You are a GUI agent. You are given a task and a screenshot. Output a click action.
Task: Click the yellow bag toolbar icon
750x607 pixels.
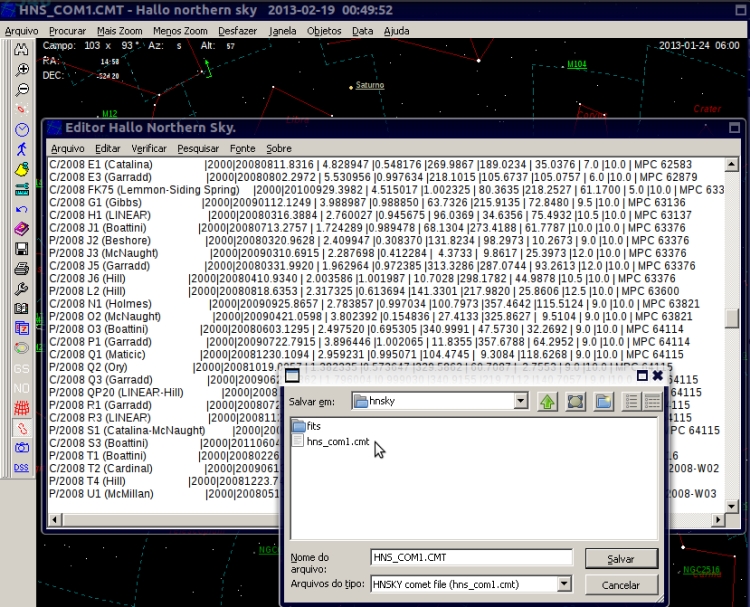22,169
